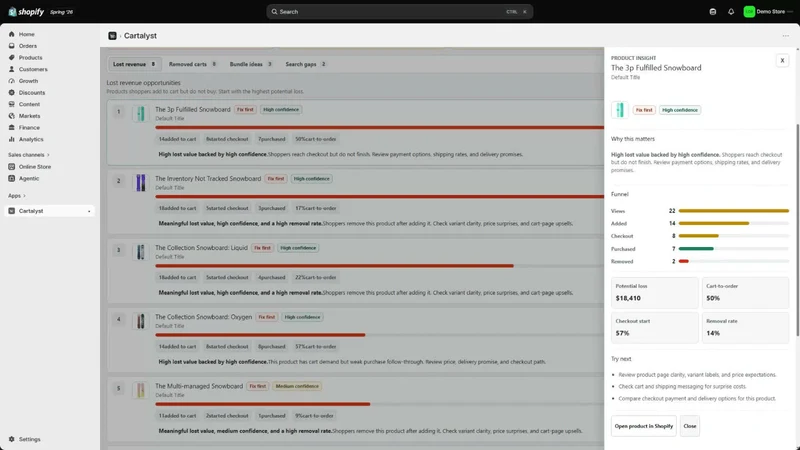This screenshot has width=800, height=450.
Task: Open the Analytics chart icon
Action: (11, 139)
